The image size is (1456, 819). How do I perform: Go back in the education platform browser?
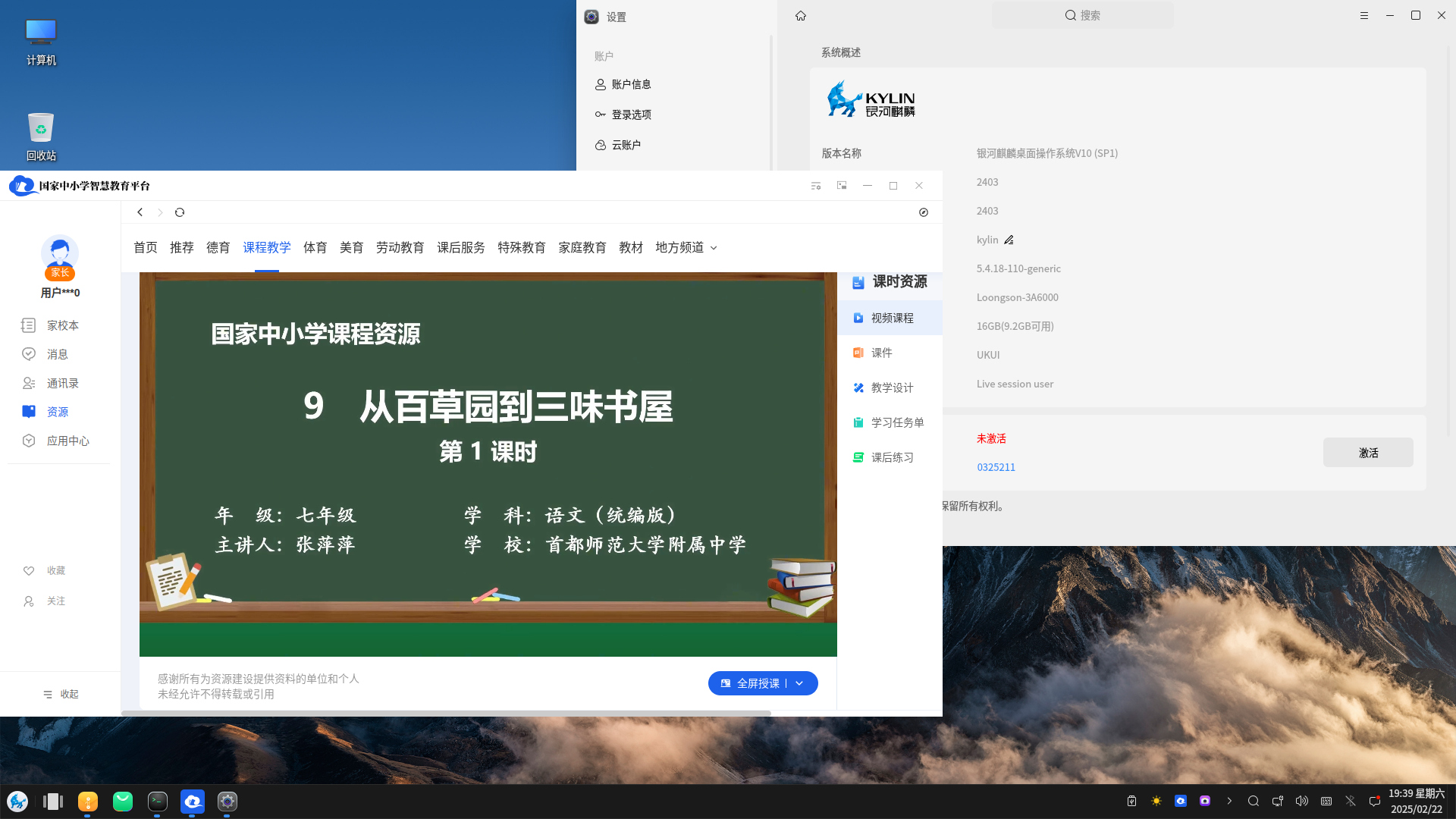(140, 212)
